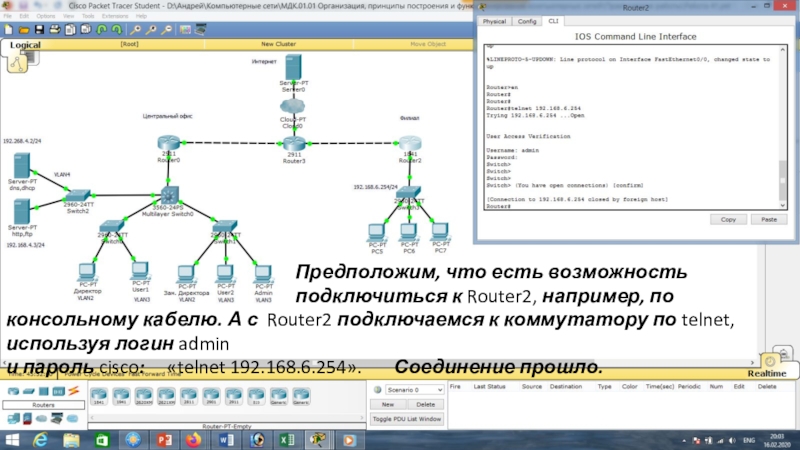800x450 pixels.
Task: Pick the last Generic router model
Action: pyautogui.click(x=301, y=396)
